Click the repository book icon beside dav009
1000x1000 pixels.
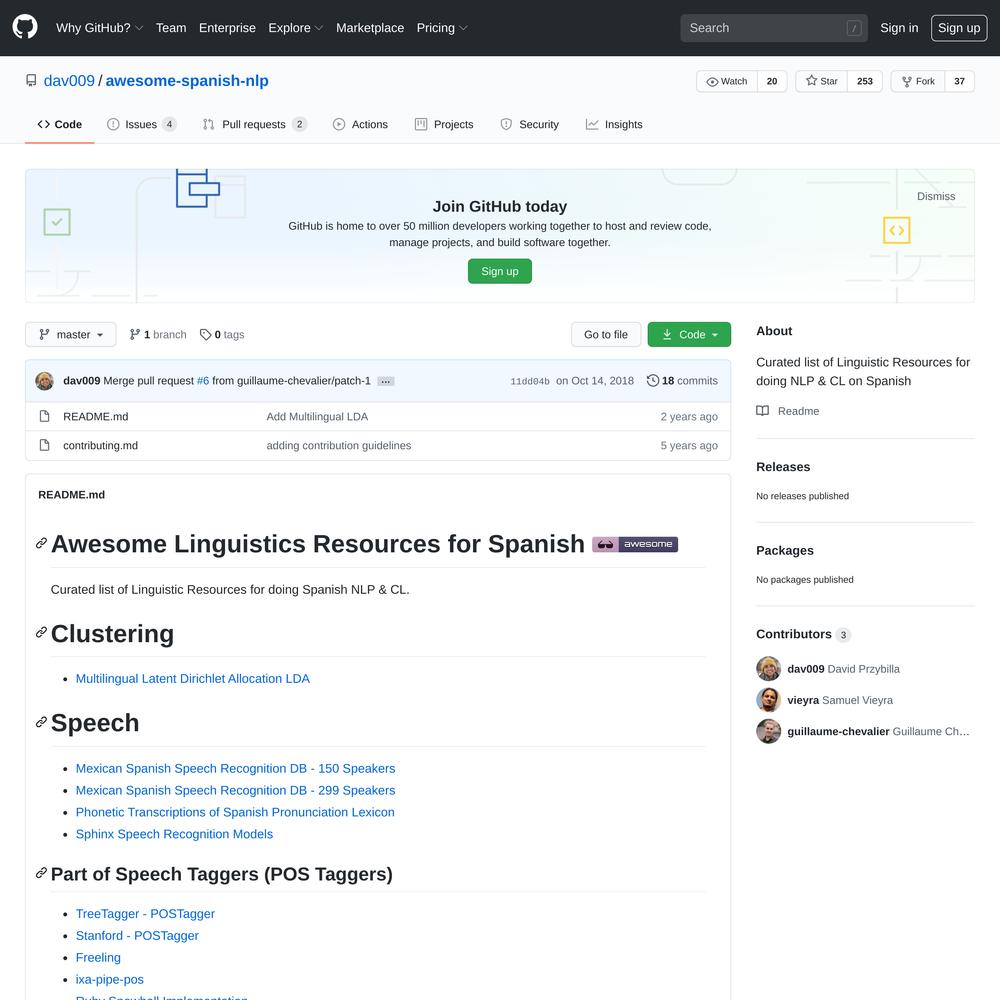pyautogui.click(x=31, y=80)
